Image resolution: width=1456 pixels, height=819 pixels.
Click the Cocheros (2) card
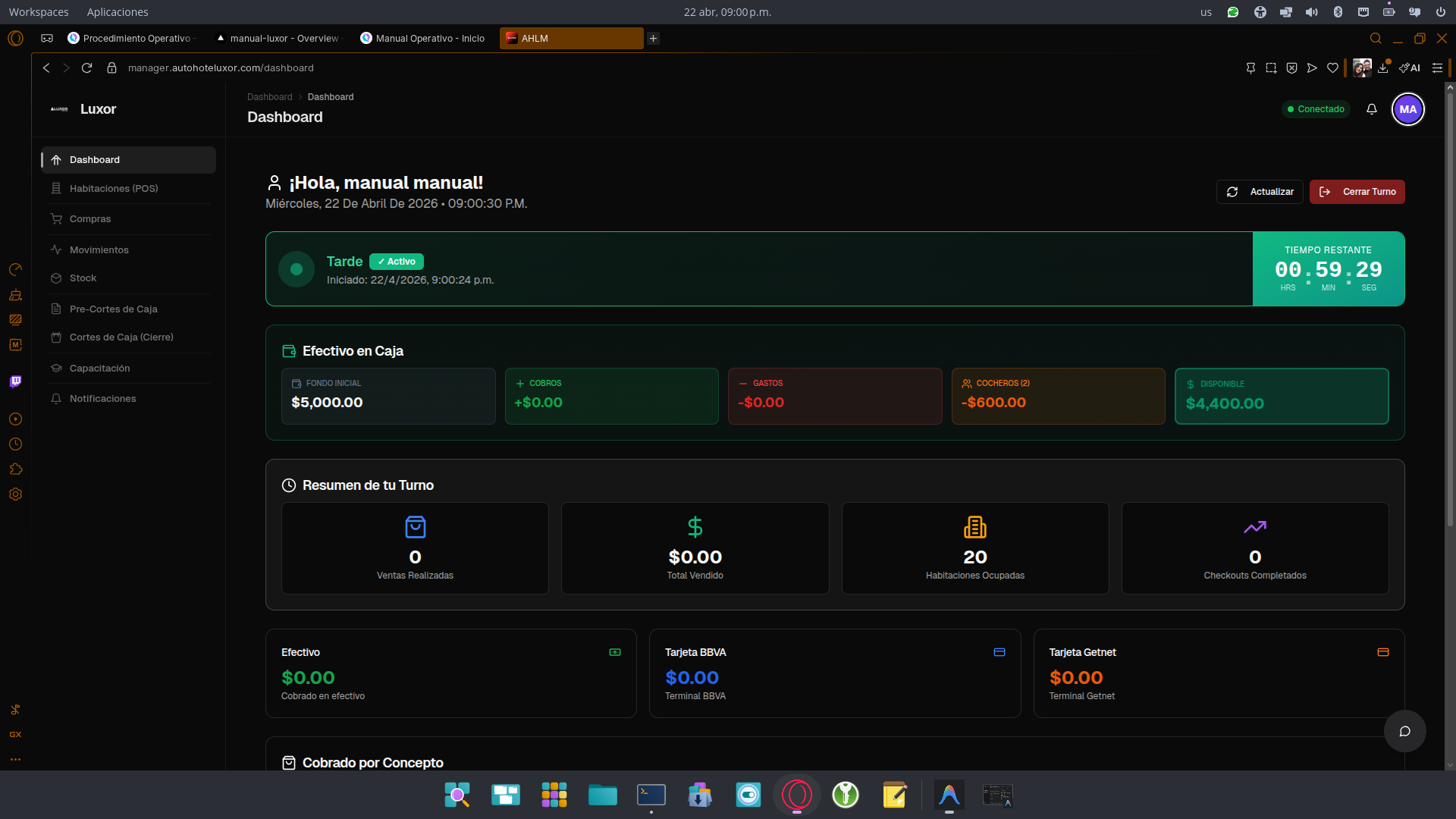[1058, 396]
